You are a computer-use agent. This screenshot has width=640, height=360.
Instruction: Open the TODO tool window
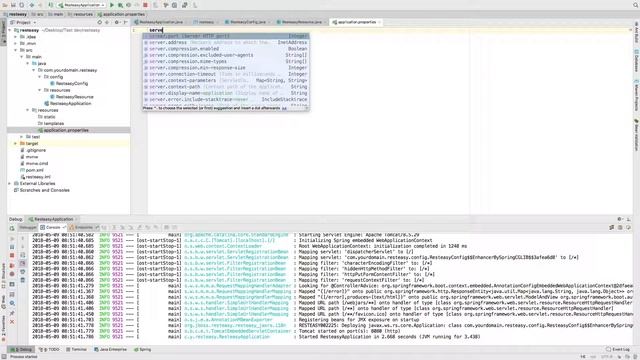49,350
